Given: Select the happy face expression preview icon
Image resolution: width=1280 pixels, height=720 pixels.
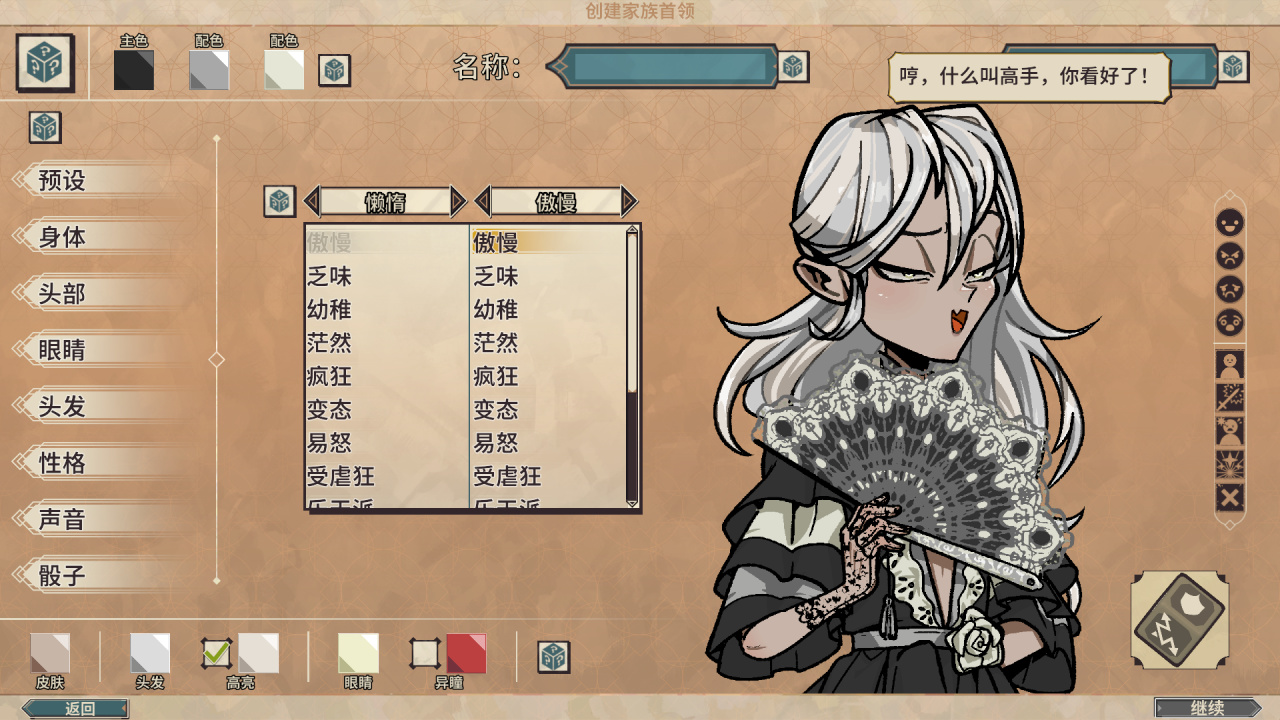Looking at the screenshot, I should (1230, 222).
